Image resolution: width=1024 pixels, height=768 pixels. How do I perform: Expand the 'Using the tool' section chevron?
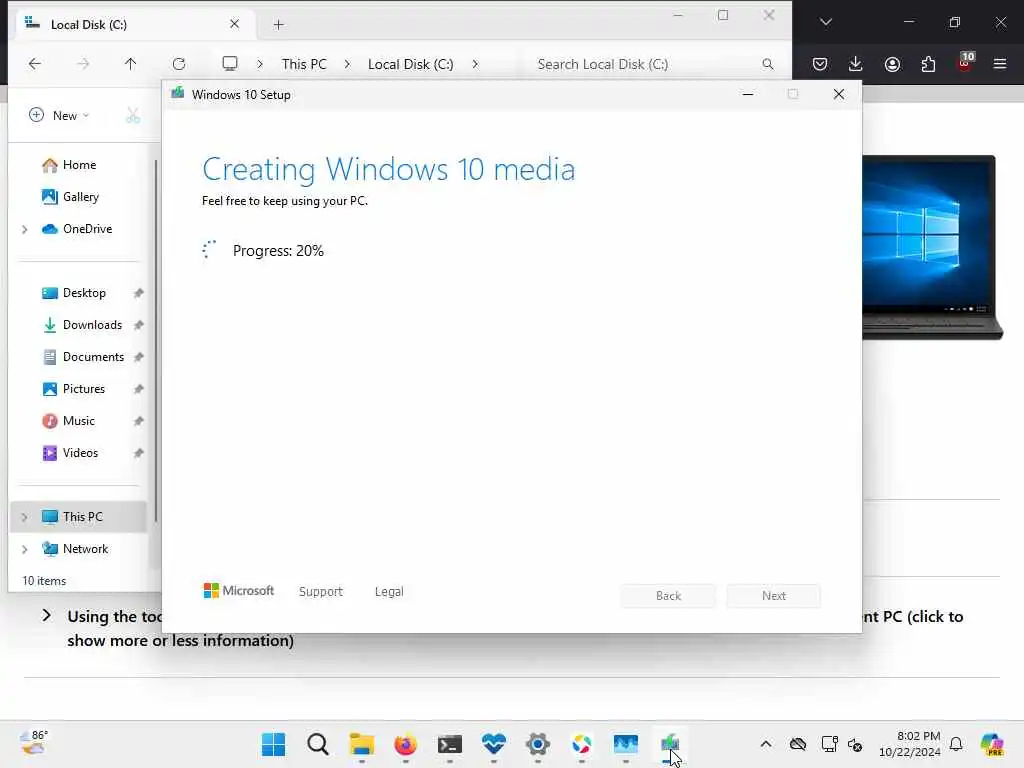click(46, 615)
